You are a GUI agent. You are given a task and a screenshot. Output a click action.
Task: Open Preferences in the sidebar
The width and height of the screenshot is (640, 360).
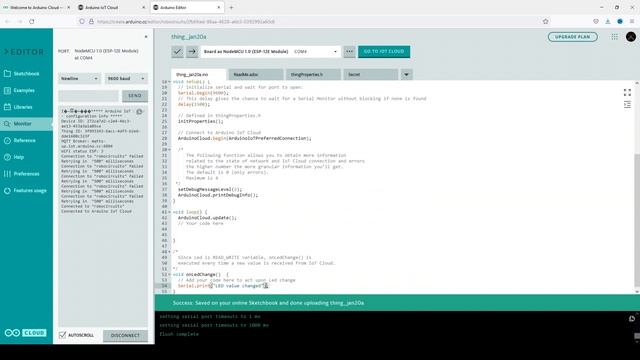(26, 174)
